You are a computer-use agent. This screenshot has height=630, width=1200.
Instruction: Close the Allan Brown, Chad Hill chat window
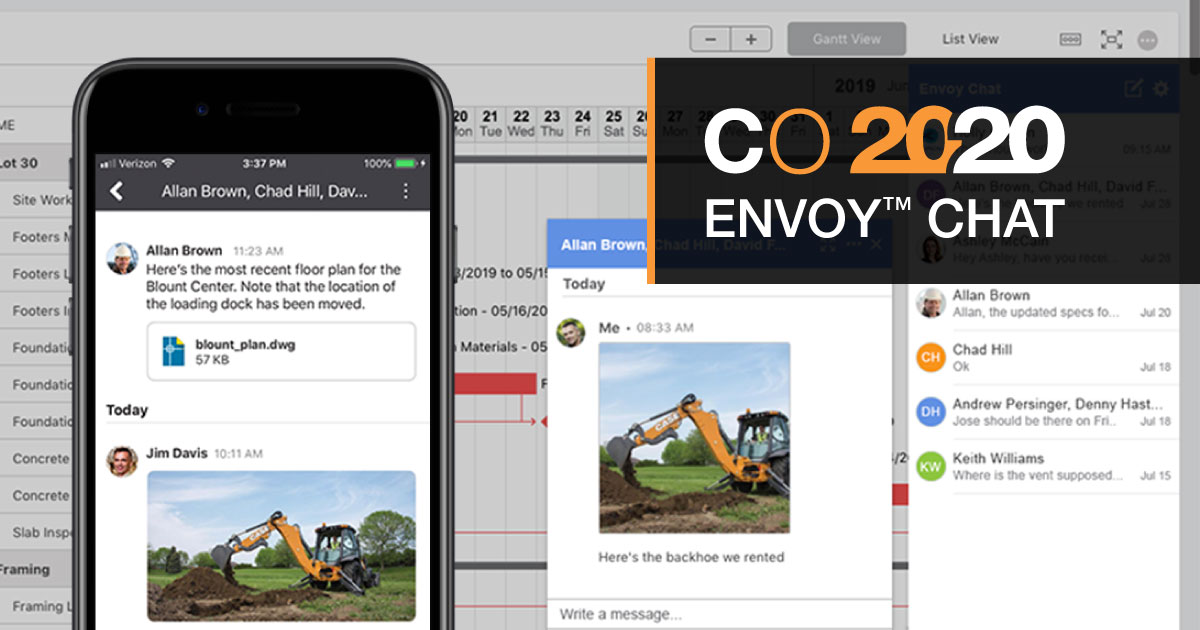[x=876, y=244]
